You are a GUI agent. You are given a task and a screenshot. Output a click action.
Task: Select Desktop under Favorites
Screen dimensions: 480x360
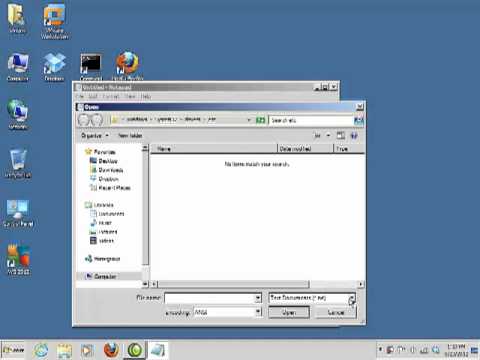coord(104,161)
